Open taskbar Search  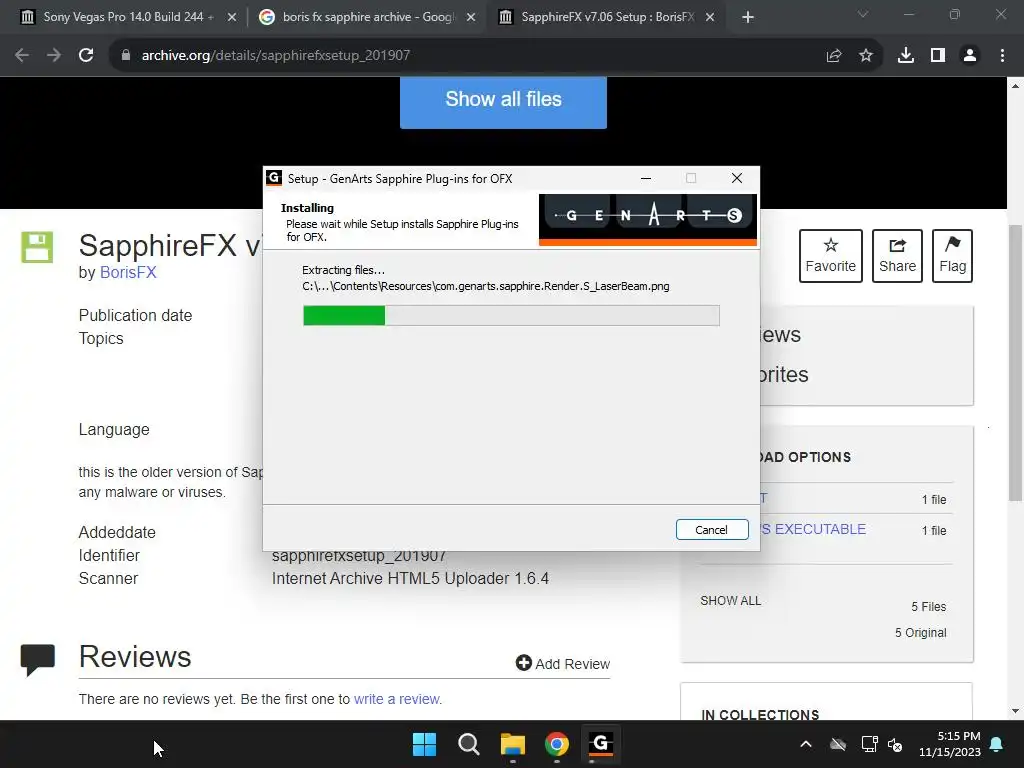469,744
